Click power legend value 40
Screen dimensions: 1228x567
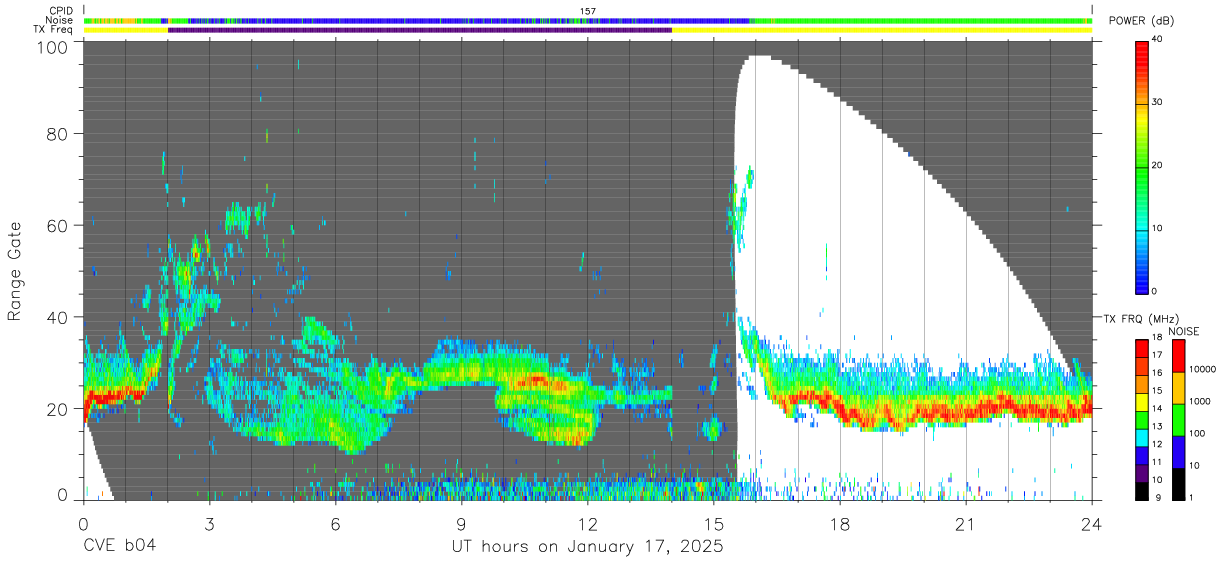(1157, 40)
